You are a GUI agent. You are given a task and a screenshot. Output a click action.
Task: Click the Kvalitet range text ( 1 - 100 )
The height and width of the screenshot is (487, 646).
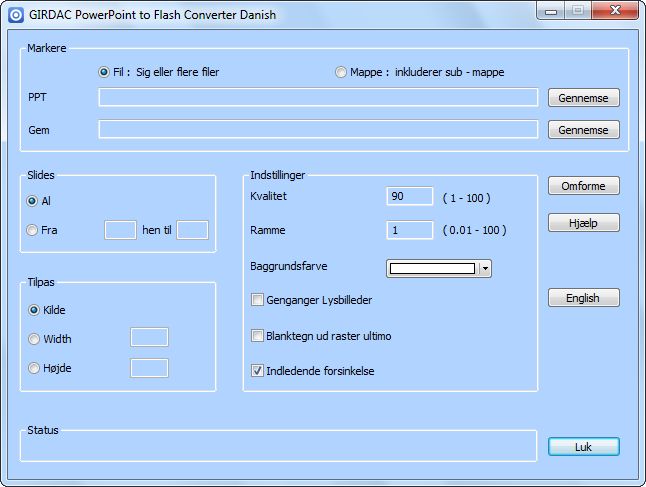point(466,198)
